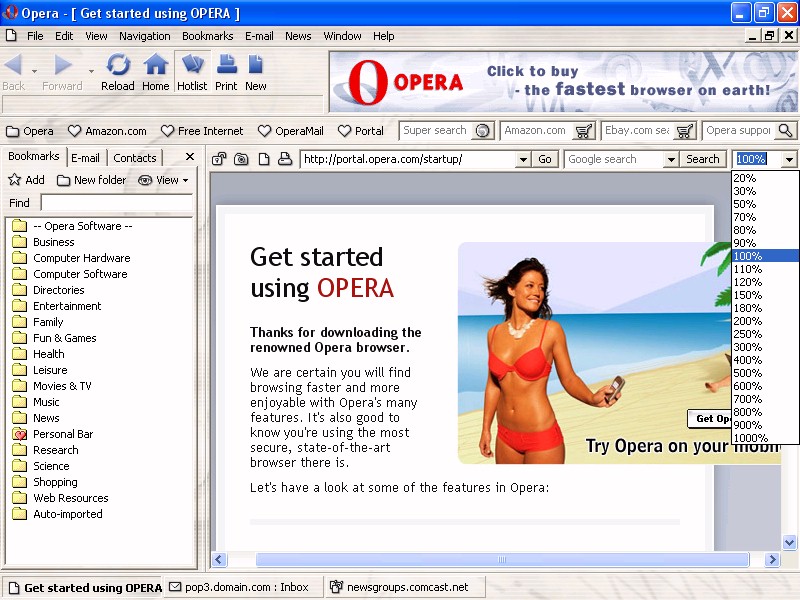Expand the Google search engine dropdown
Screen dimensions: 800x600
coord(671,159)
